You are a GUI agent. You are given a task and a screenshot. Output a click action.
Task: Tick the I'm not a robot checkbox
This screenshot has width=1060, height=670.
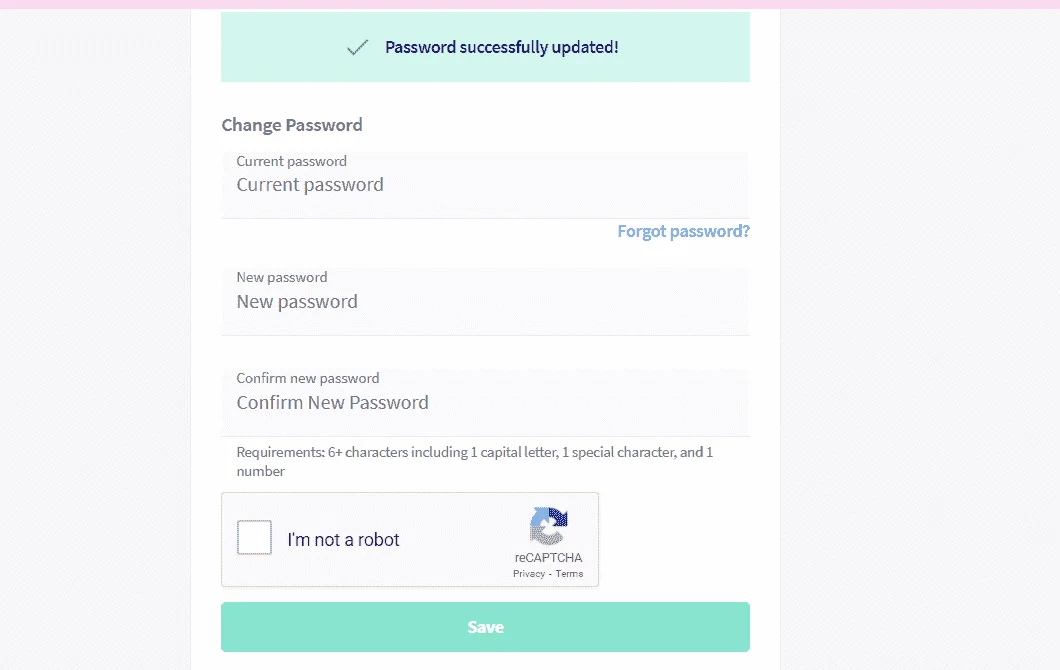click(x=254, y=537)
